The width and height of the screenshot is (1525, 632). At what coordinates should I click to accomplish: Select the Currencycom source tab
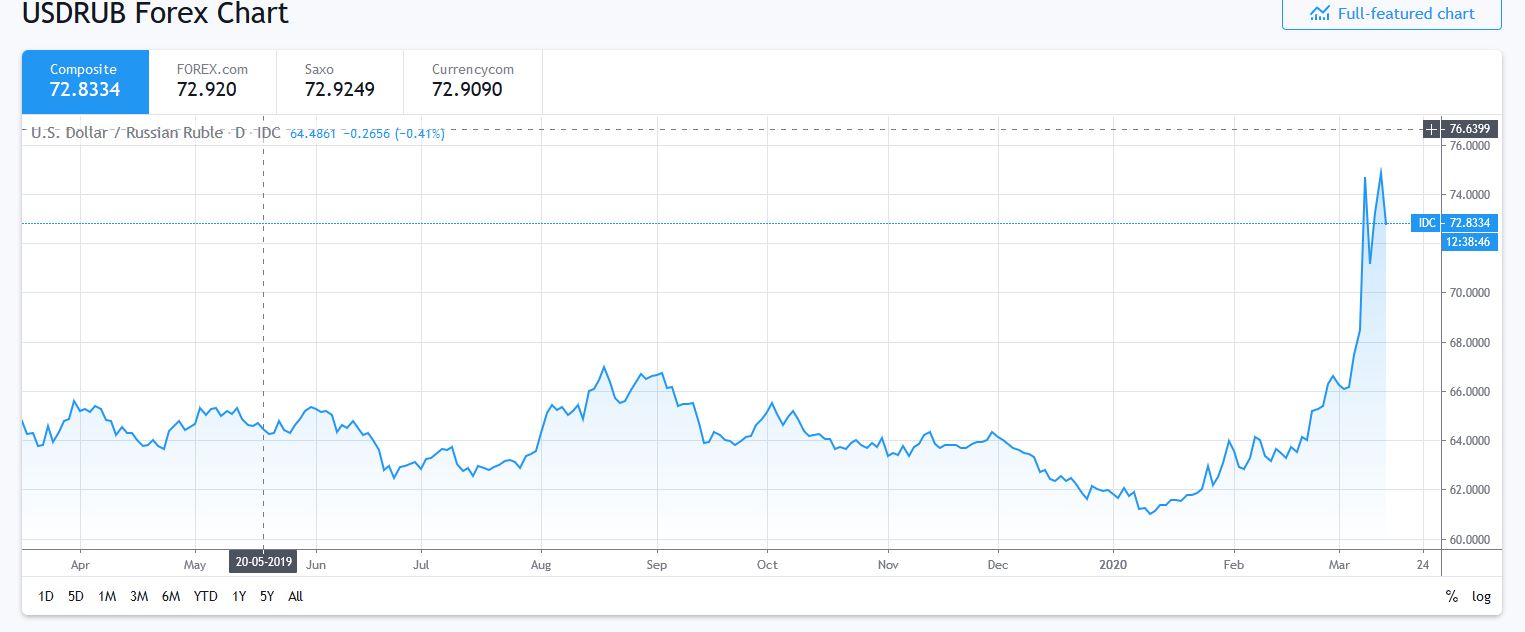472,80
